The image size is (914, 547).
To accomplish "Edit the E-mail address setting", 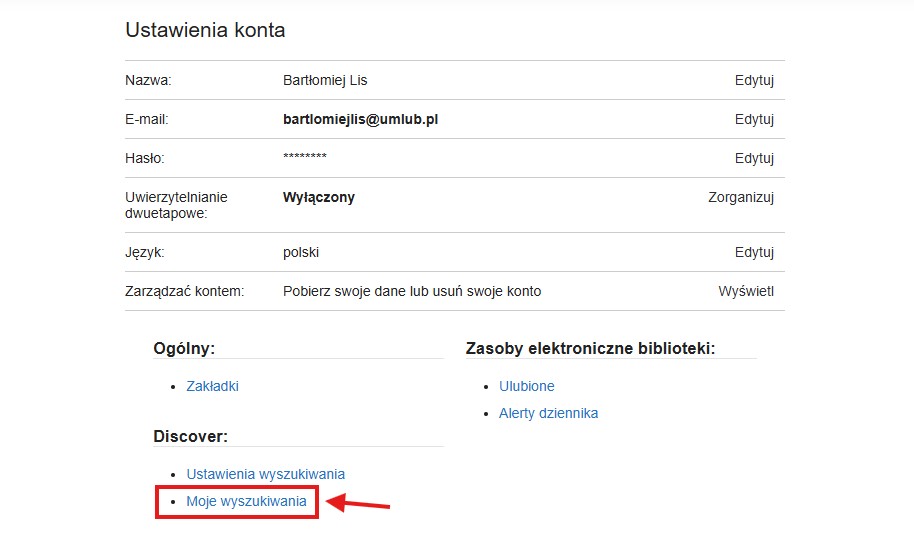I will pos(754,119).
